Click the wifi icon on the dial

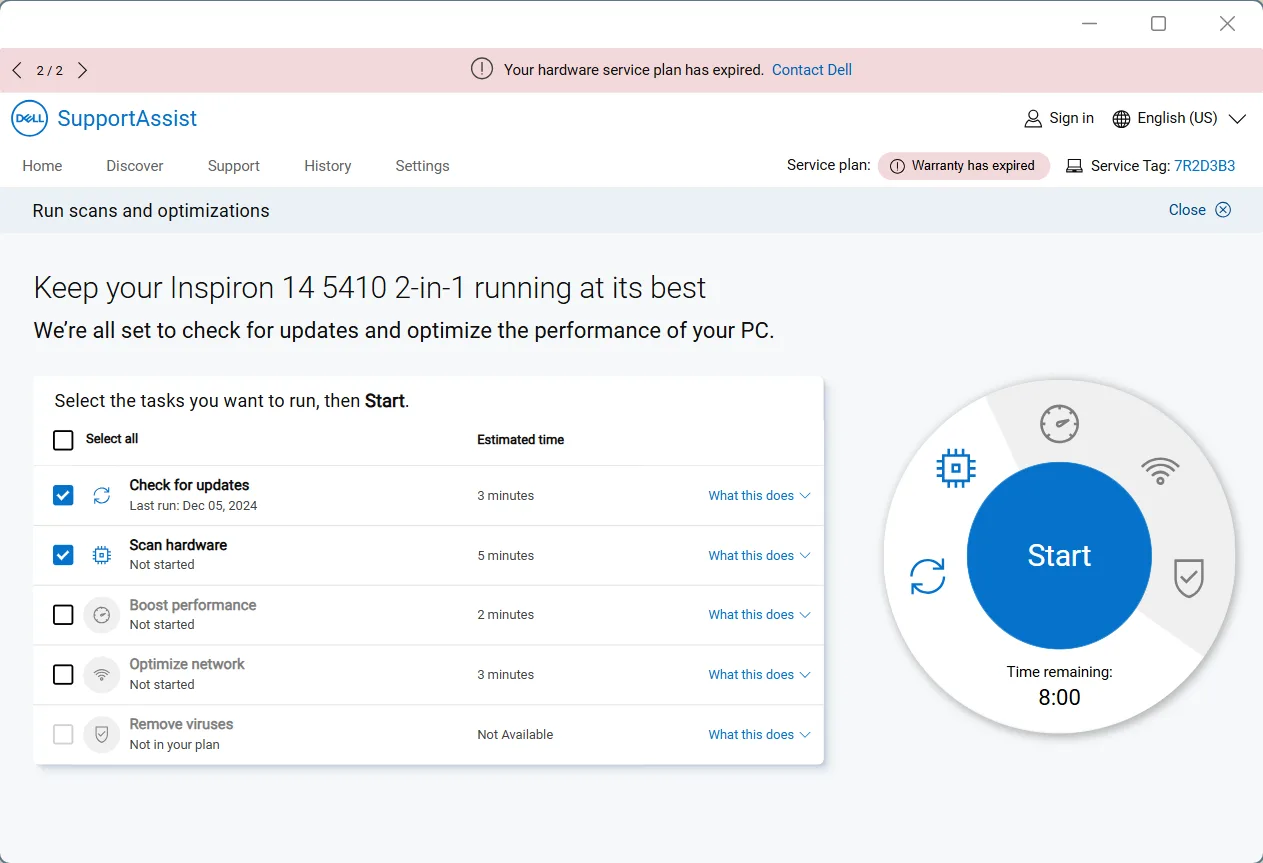point(1160,469)
